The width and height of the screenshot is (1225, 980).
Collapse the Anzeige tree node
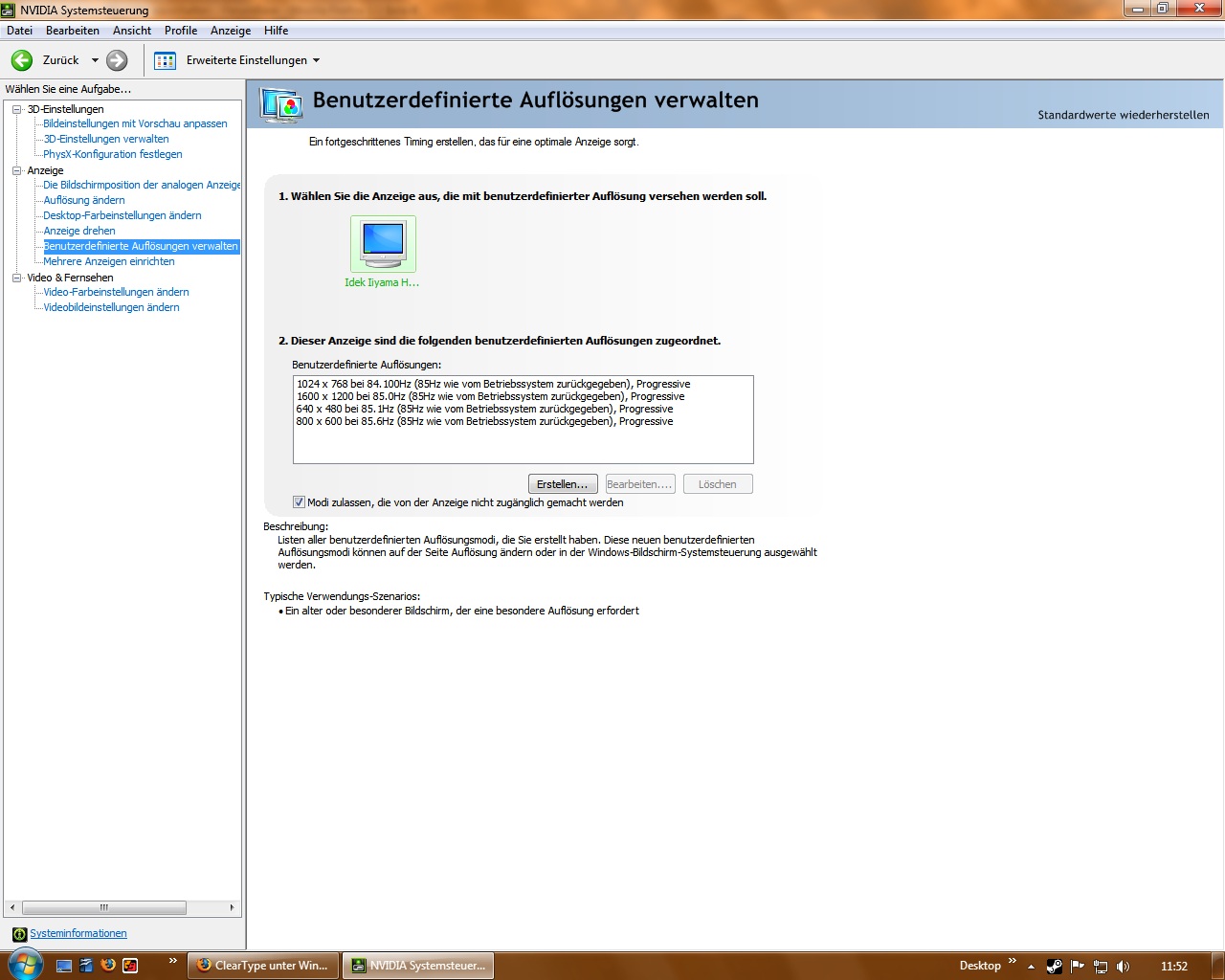(16, 170)
